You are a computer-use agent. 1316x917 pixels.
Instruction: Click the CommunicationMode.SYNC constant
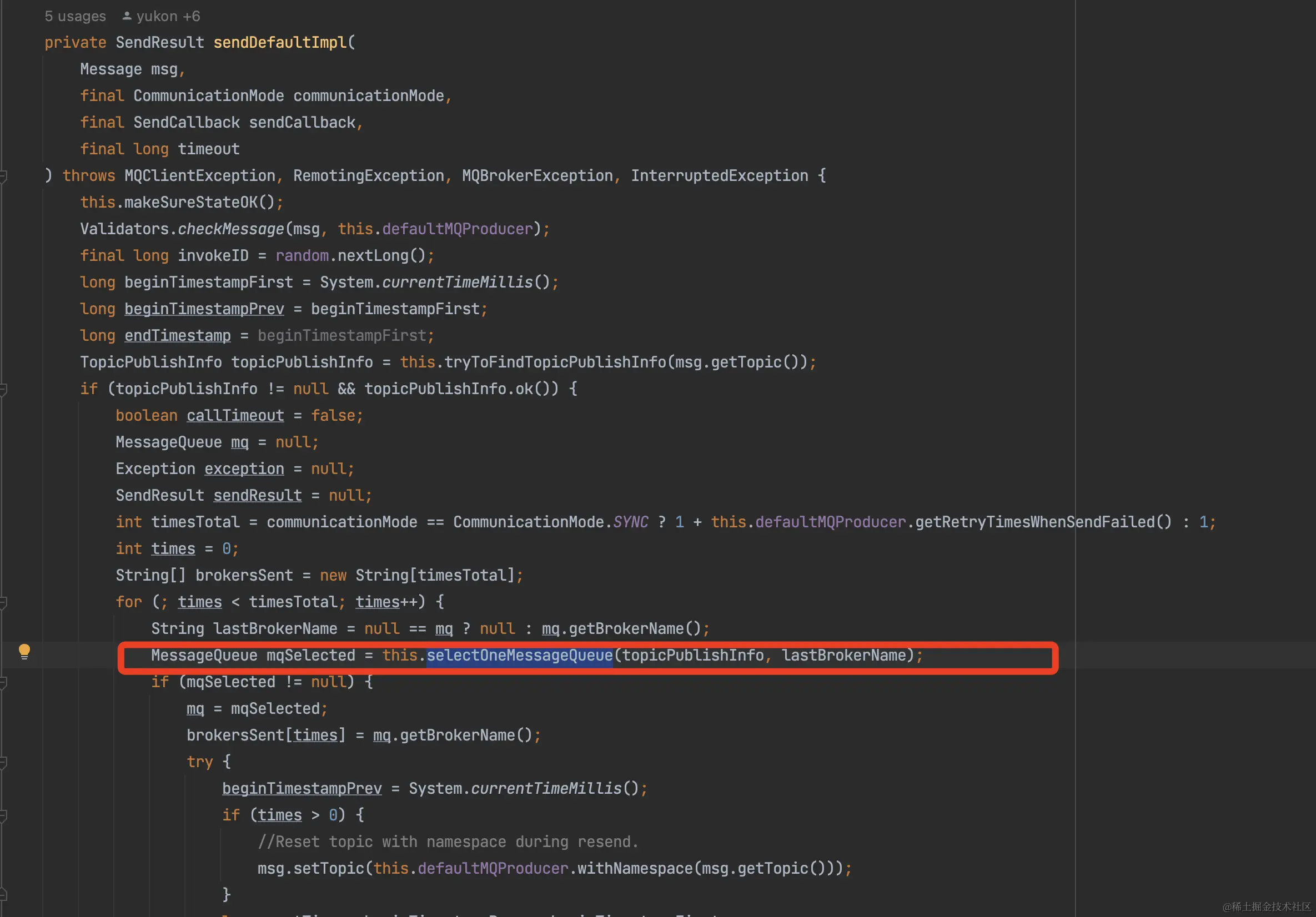(630, 522)
